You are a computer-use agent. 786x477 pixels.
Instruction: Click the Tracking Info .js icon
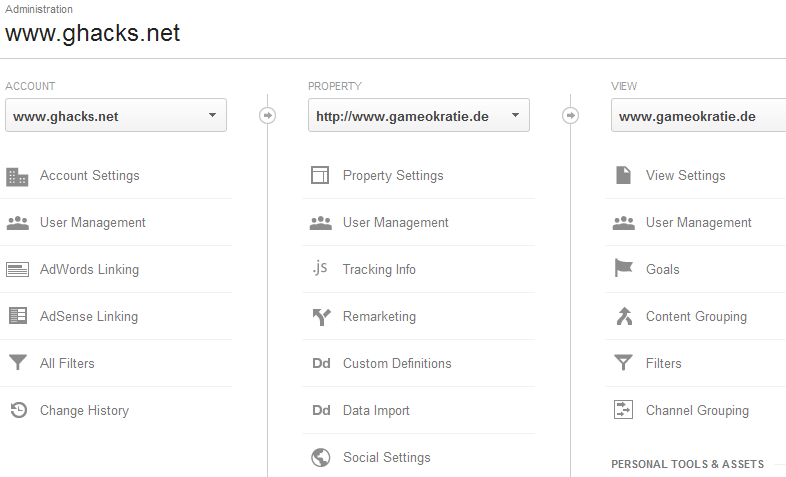[320, 269]
